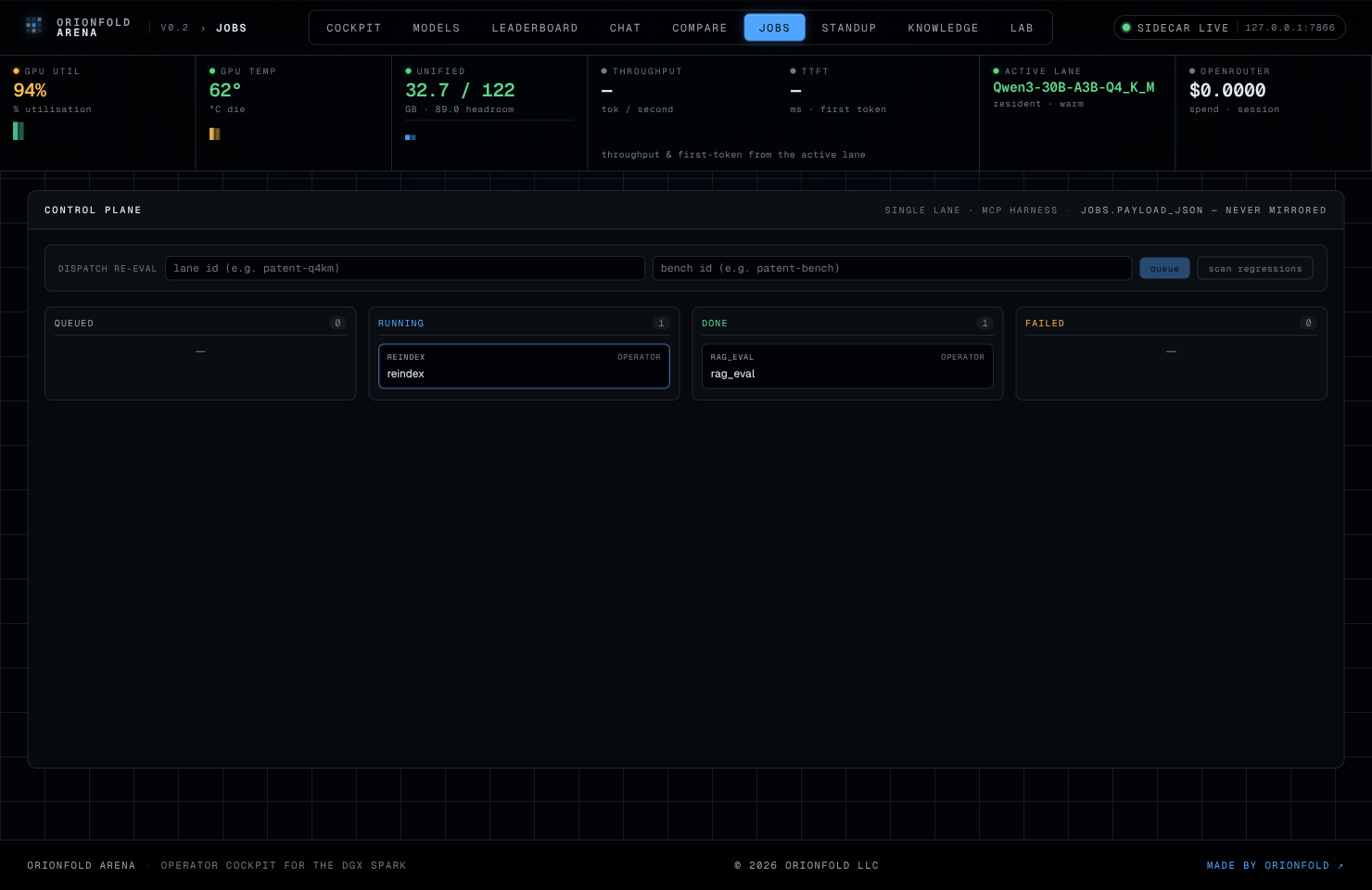This screenshot has width=1372, height=890.
Task: Open the Compare tab
Action: (700, 28)
